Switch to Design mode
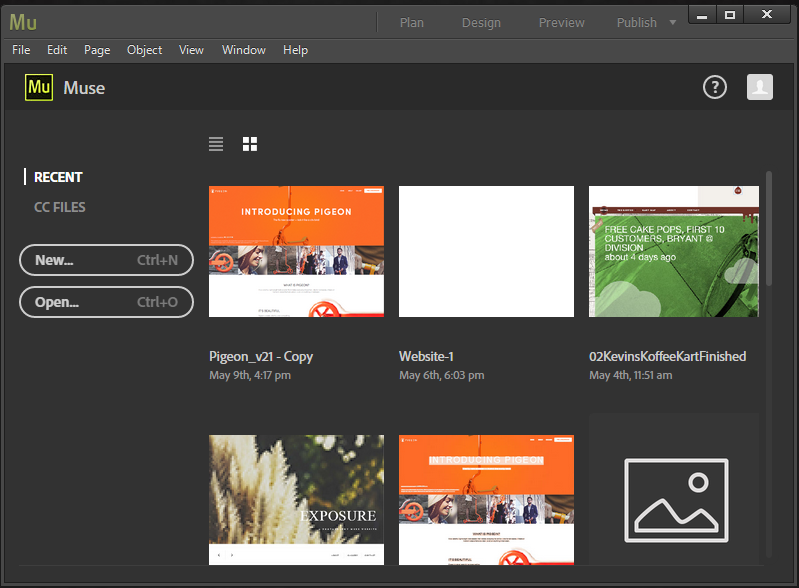 pyautogui.click(x=481, y=22)
